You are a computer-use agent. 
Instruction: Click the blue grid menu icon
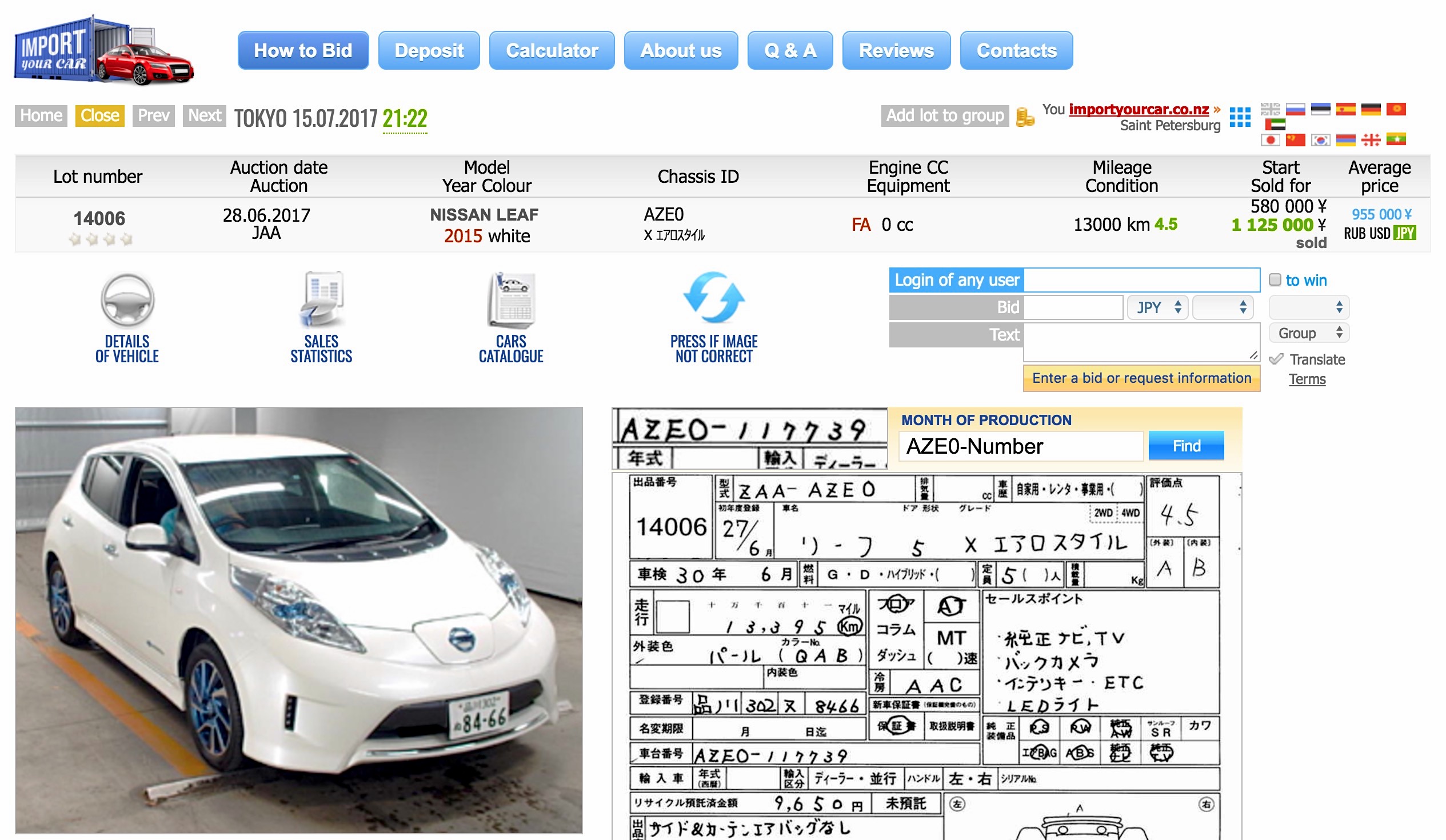pyautogui.click(x=1240, y=117)
